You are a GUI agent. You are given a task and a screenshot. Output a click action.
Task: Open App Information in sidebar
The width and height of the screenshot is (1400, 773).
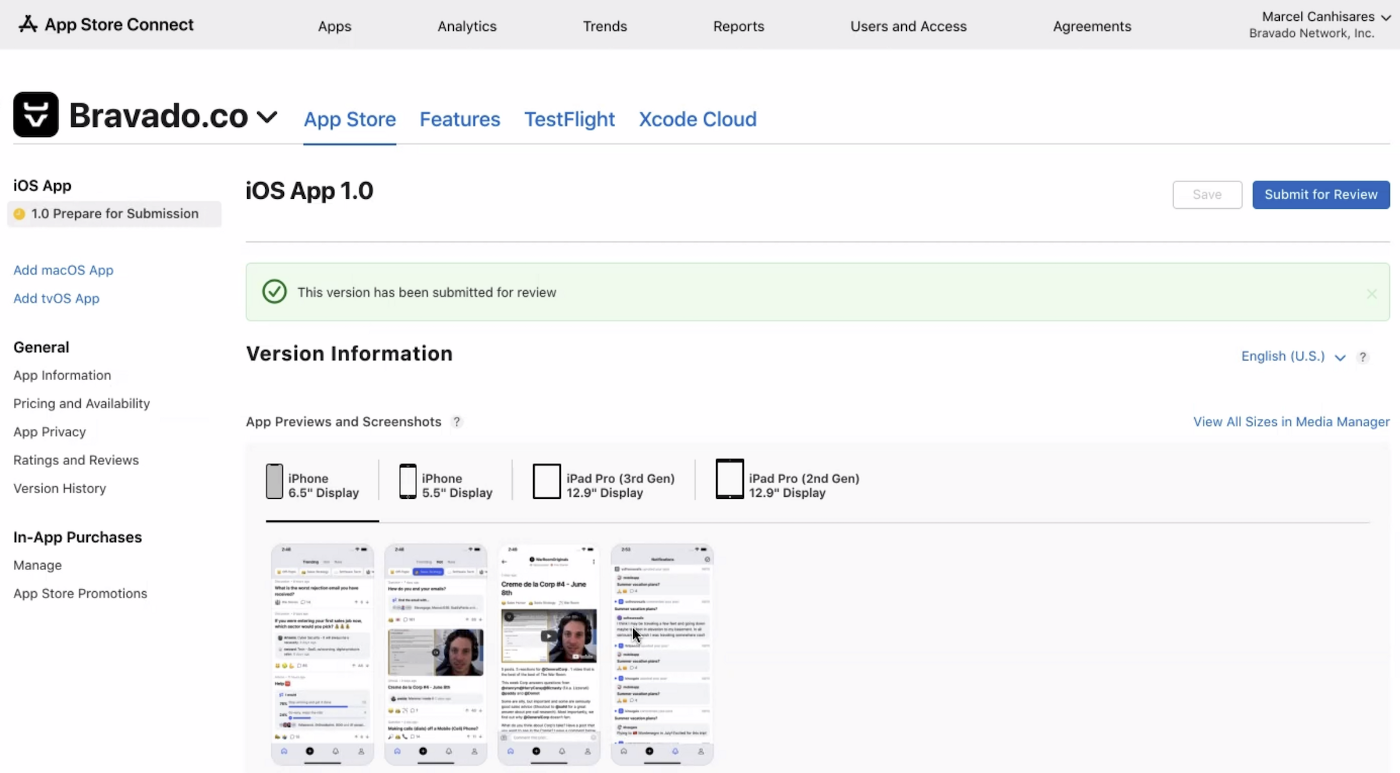point(62,375)
